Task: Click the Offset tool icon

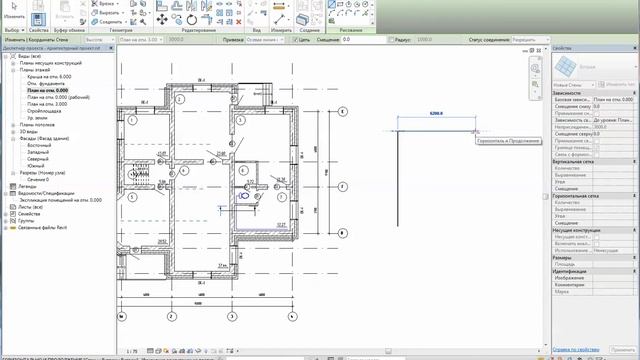Action: coord(177,6)
